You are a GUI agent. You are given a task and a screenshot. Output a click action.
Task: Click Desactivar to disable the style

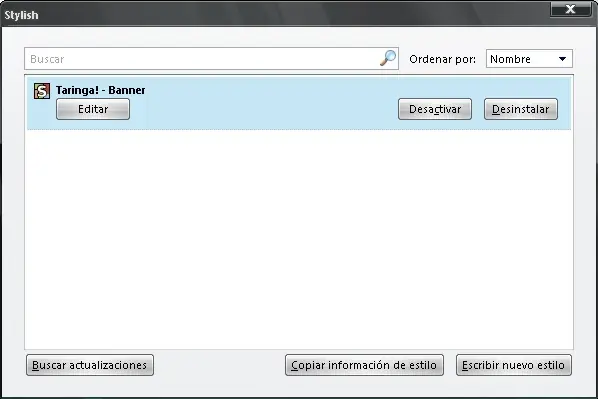[x=435, y=109]
